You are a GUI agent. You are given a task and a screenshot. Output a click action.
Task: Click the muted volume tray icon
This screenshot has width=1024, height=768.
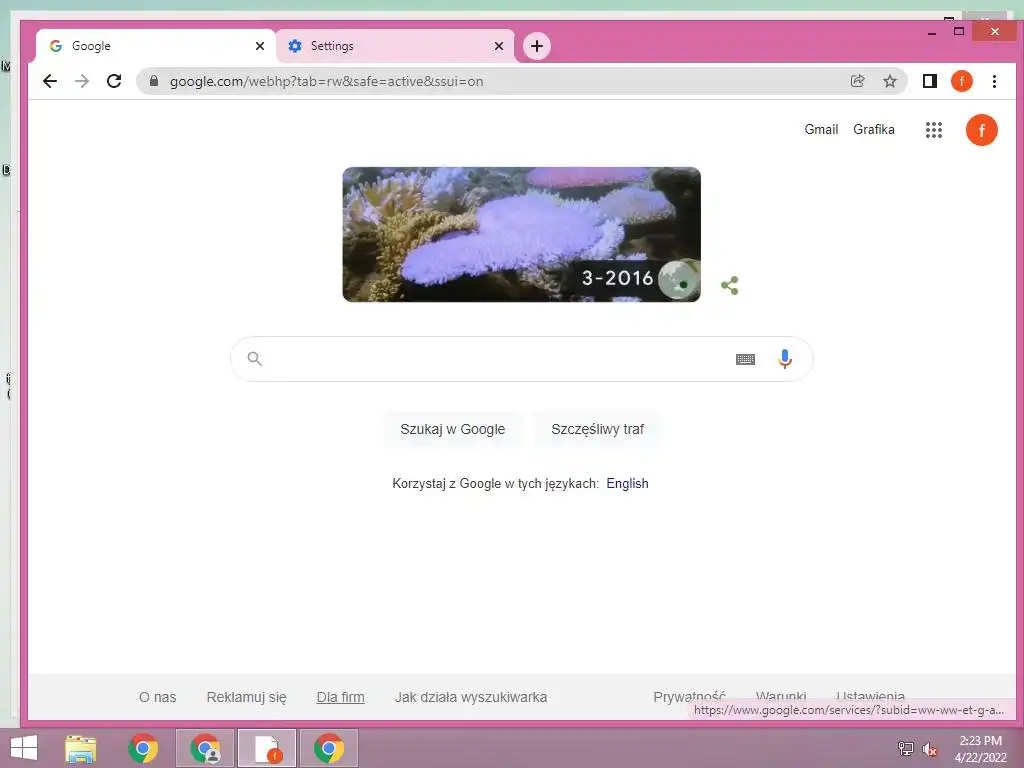click(x=929, y=749)
